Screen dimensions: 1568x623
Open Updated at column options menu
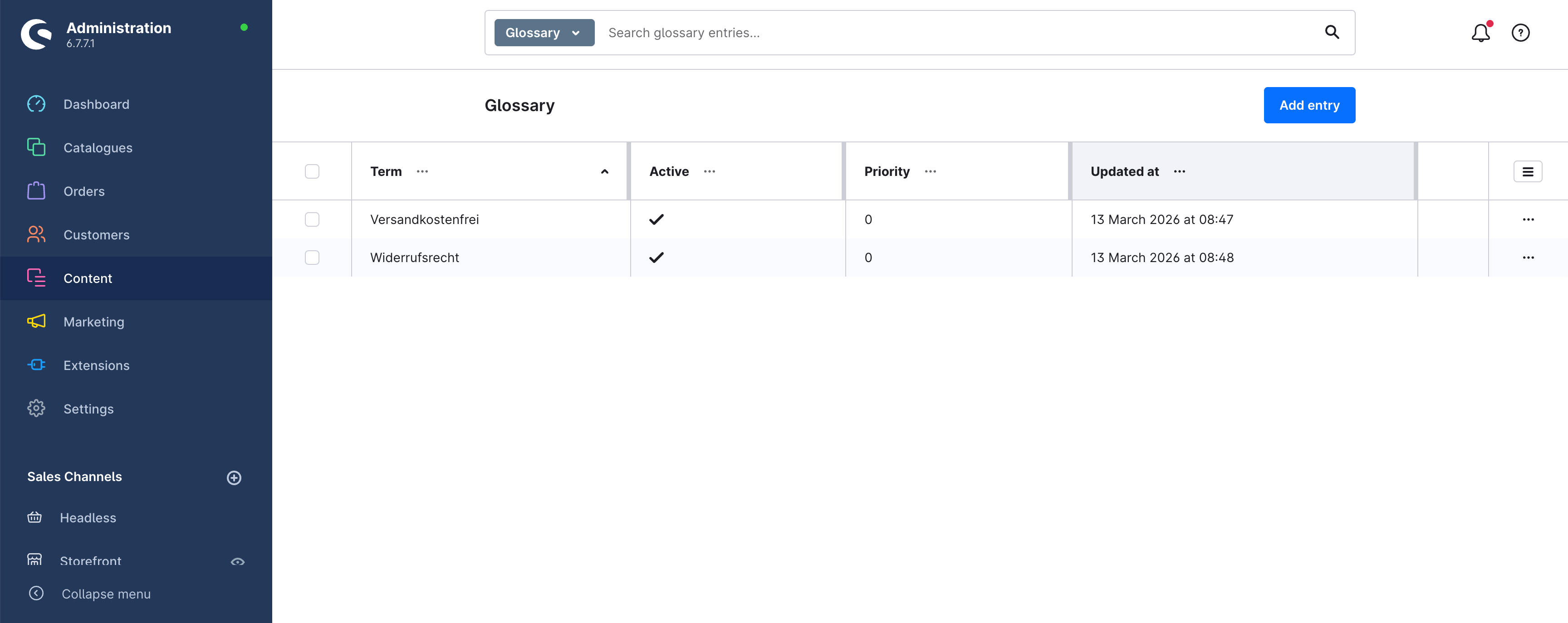(x=1179, y=171)
